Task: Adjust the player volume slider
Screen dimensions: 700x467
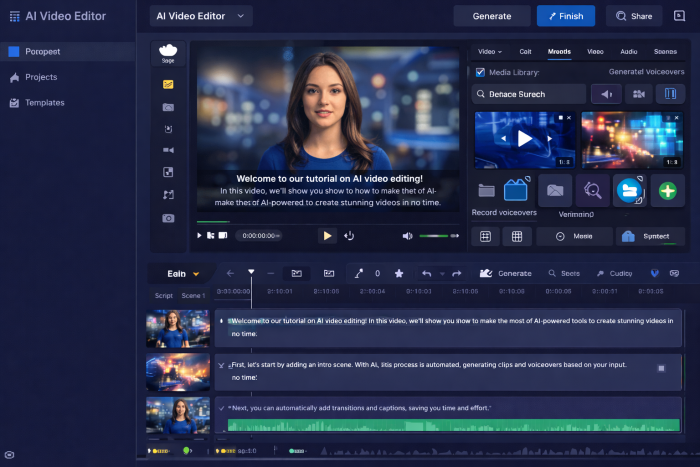Action: 436,236
